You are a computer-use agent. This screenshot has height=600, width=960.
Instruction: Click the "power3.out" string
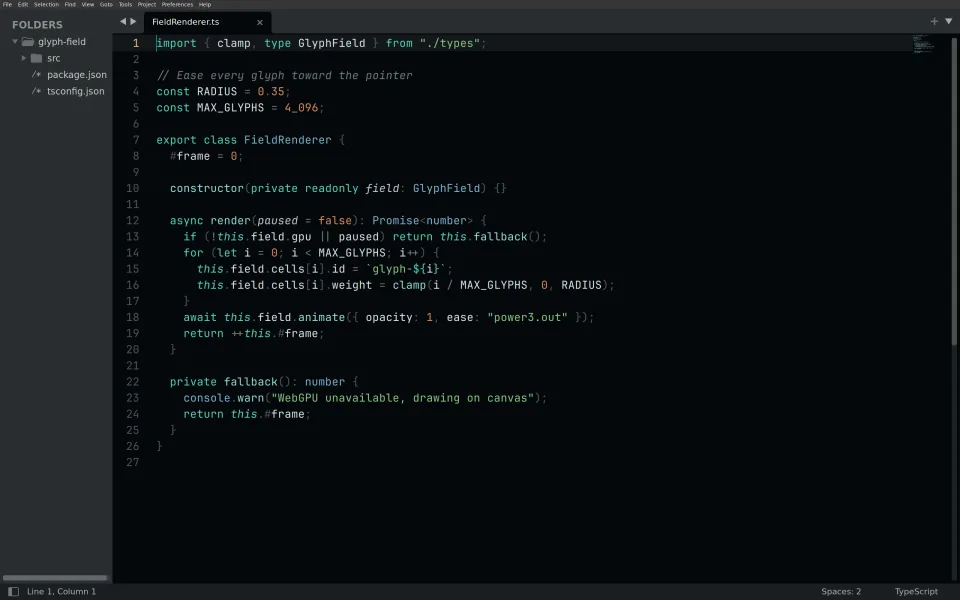(527, 317)
